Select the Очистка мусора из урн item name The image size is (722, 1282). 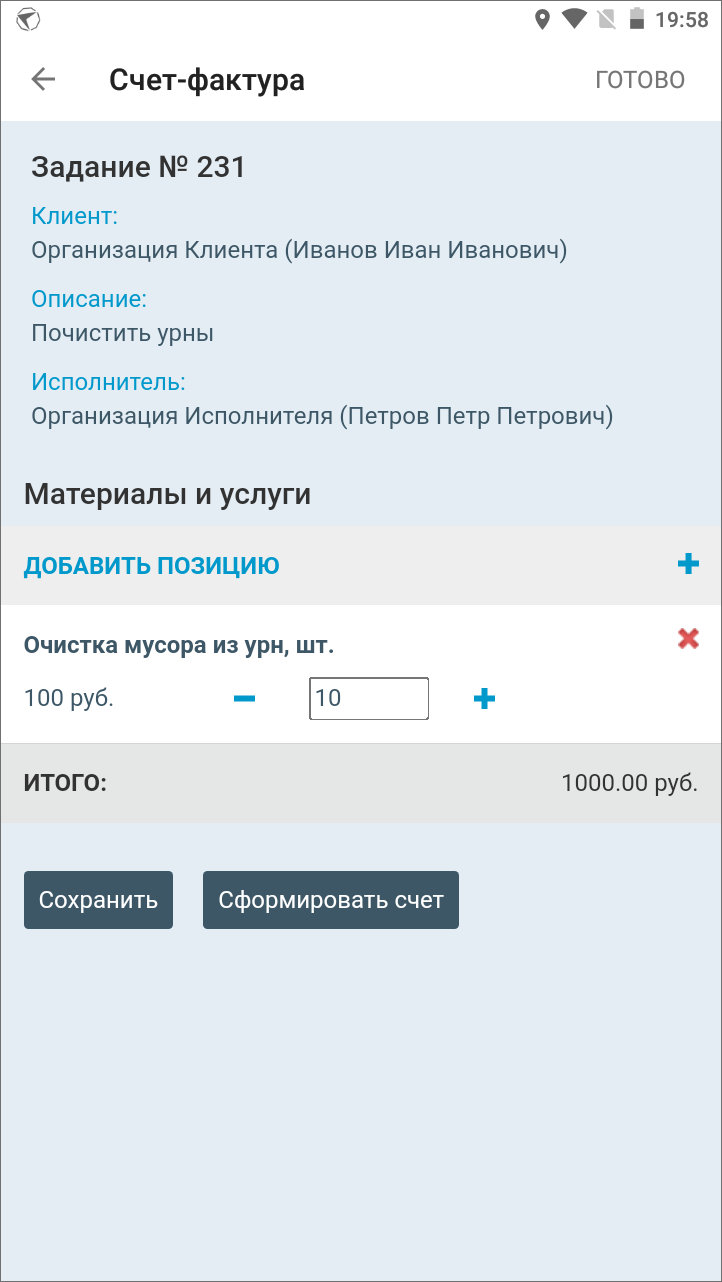(x=179, y=646)
